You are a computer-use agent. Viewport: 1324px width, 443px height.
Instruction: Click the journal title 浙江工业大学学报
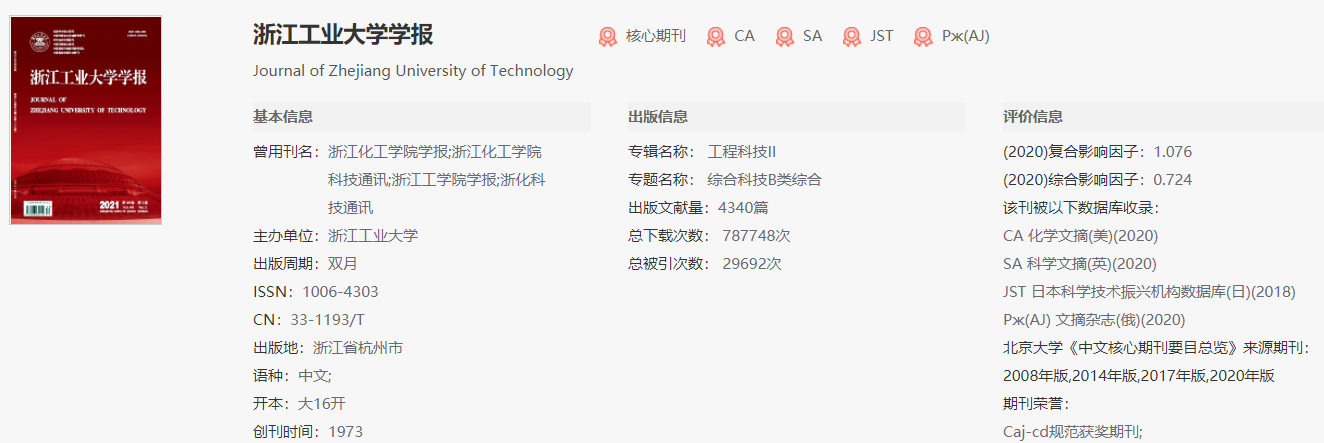click(343, 34)
